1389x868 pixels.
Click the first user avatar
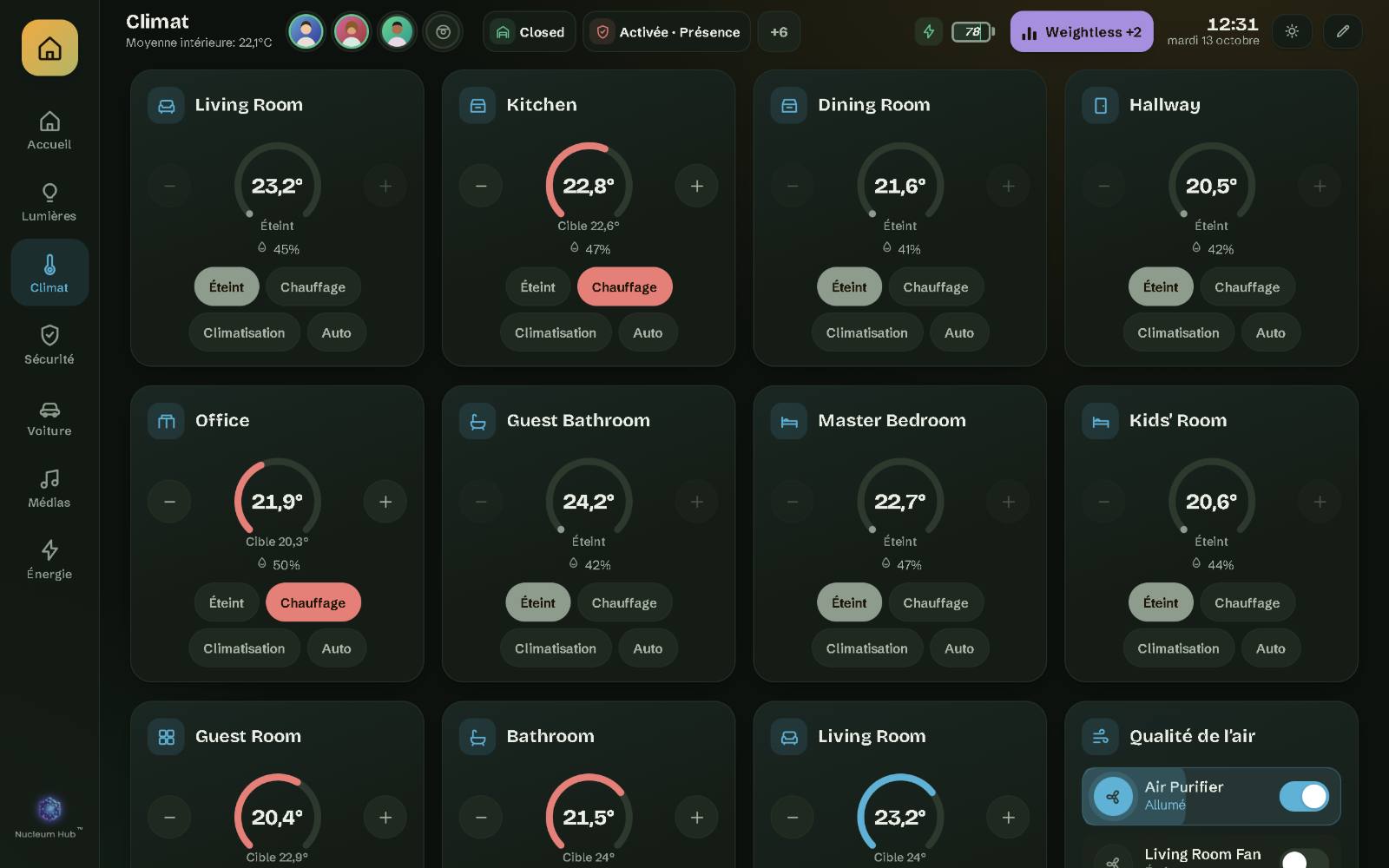(306, 32)
